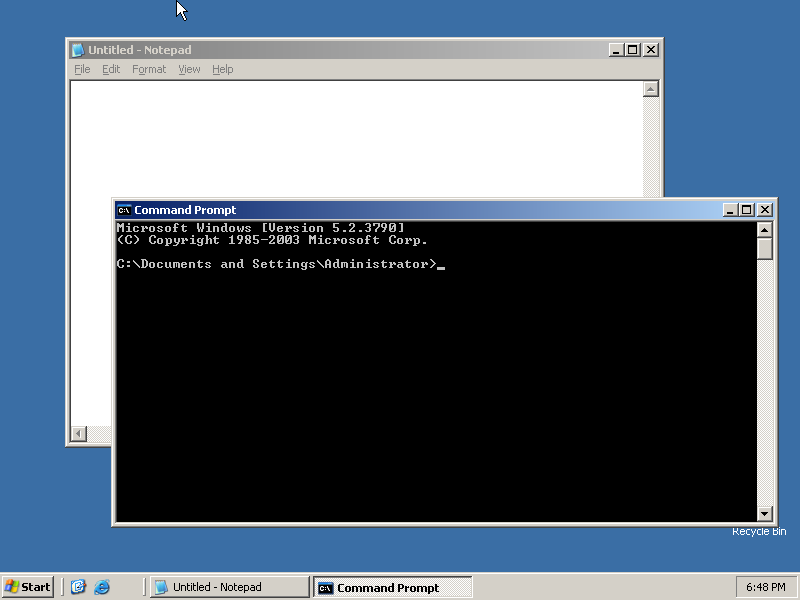Click the Command Prompt taskbar button

(x=392, y=587)
